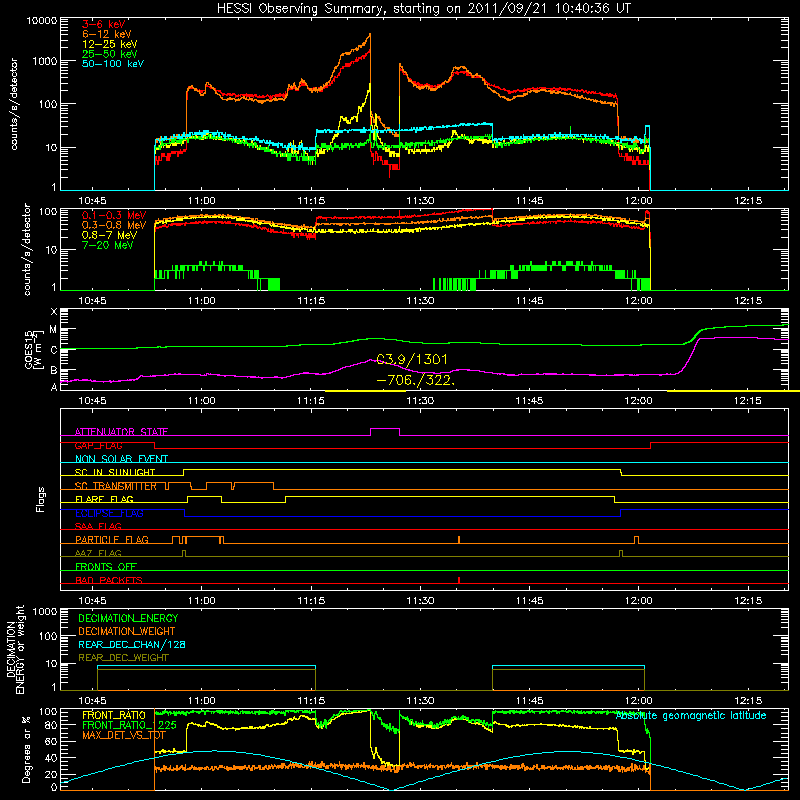Select the 6-12 keV legend label
800x800 pixels.
107,34
